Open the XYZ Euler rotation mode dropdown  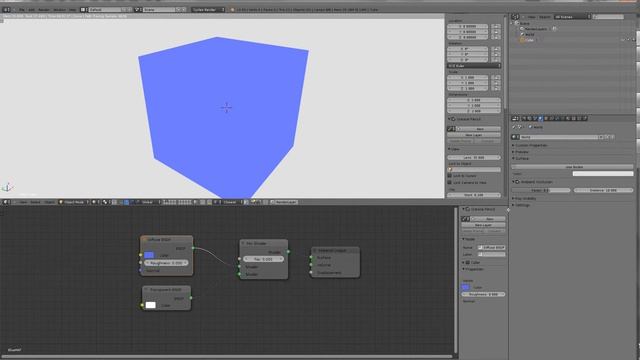(x=474, y=66)
